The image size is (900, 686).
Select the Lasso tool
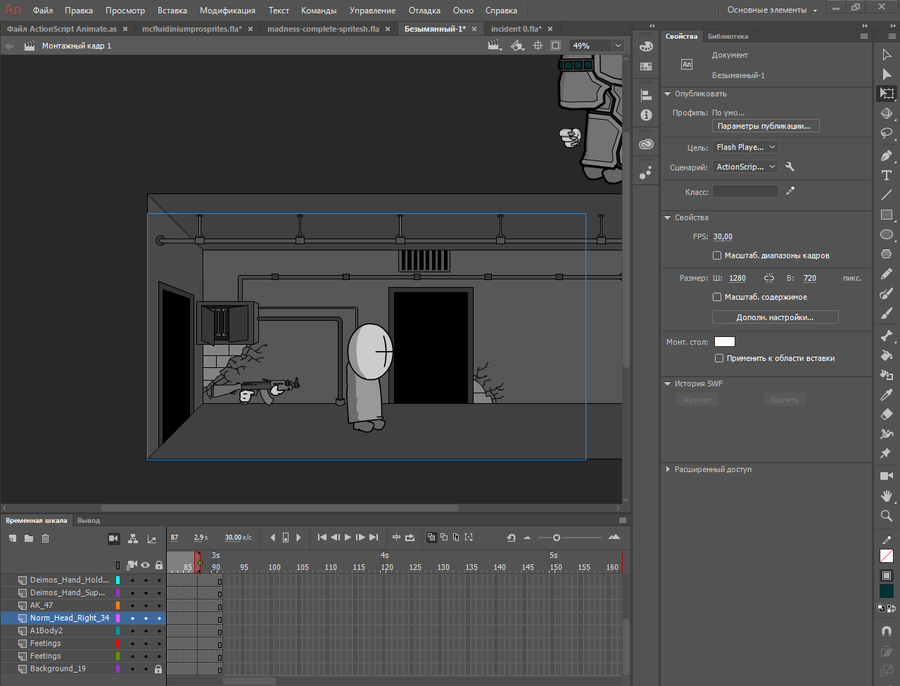886,133
